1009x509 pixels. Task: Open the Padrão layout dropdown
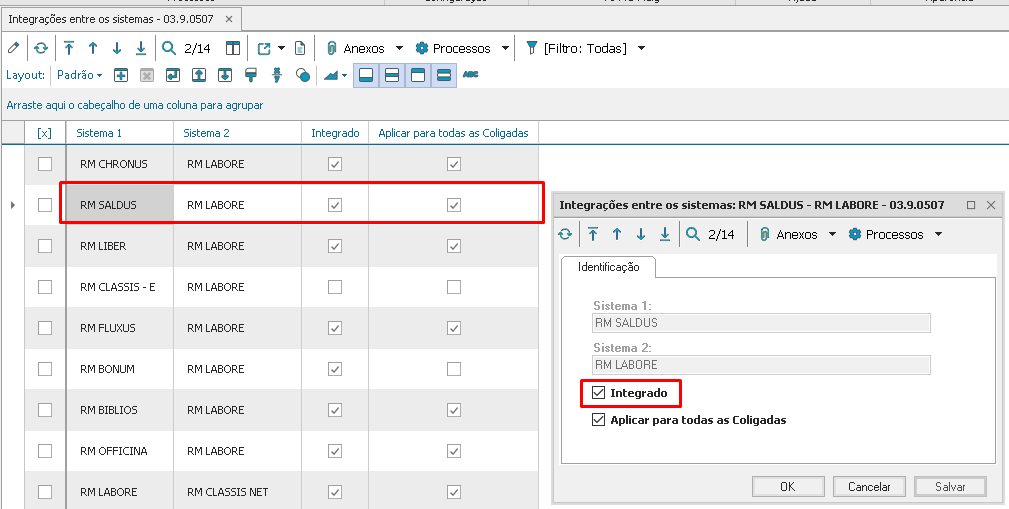[80, 75]
